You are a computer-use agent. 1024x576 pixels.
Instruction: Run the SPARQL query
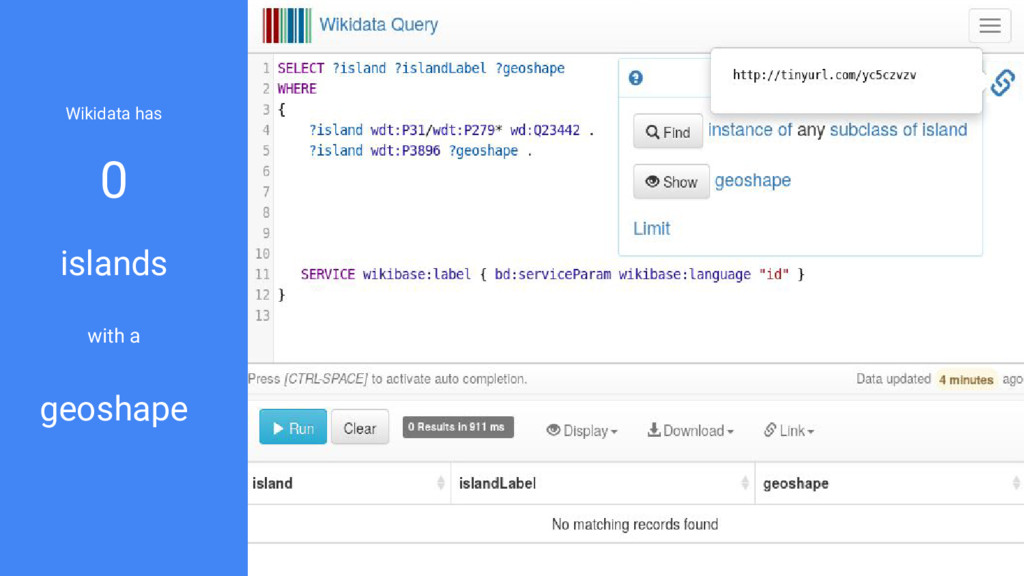point(293,427)
